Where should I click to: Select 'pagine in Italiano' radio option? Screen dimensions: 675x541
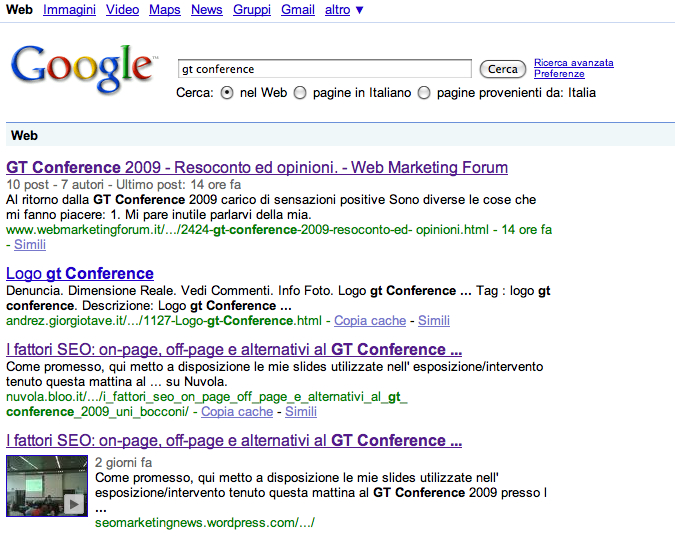coord(300,93)
